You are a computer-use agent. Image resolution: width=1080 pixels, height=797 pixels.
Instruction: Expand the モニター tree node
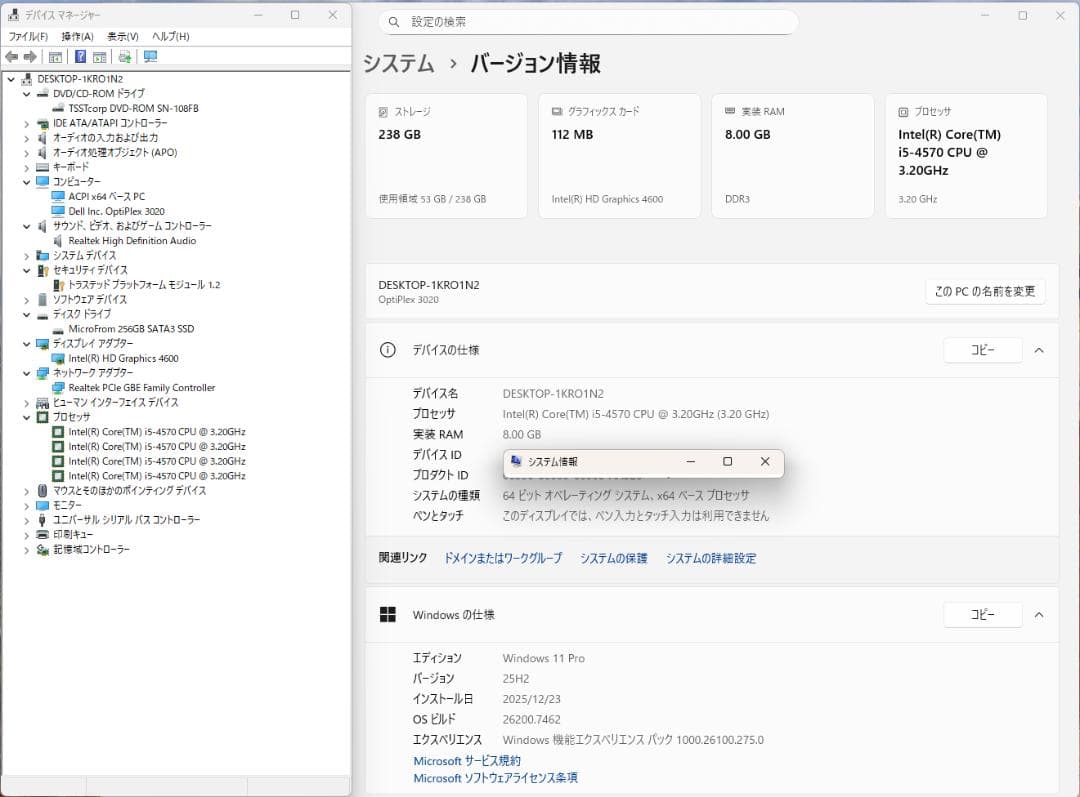point(26,506)
